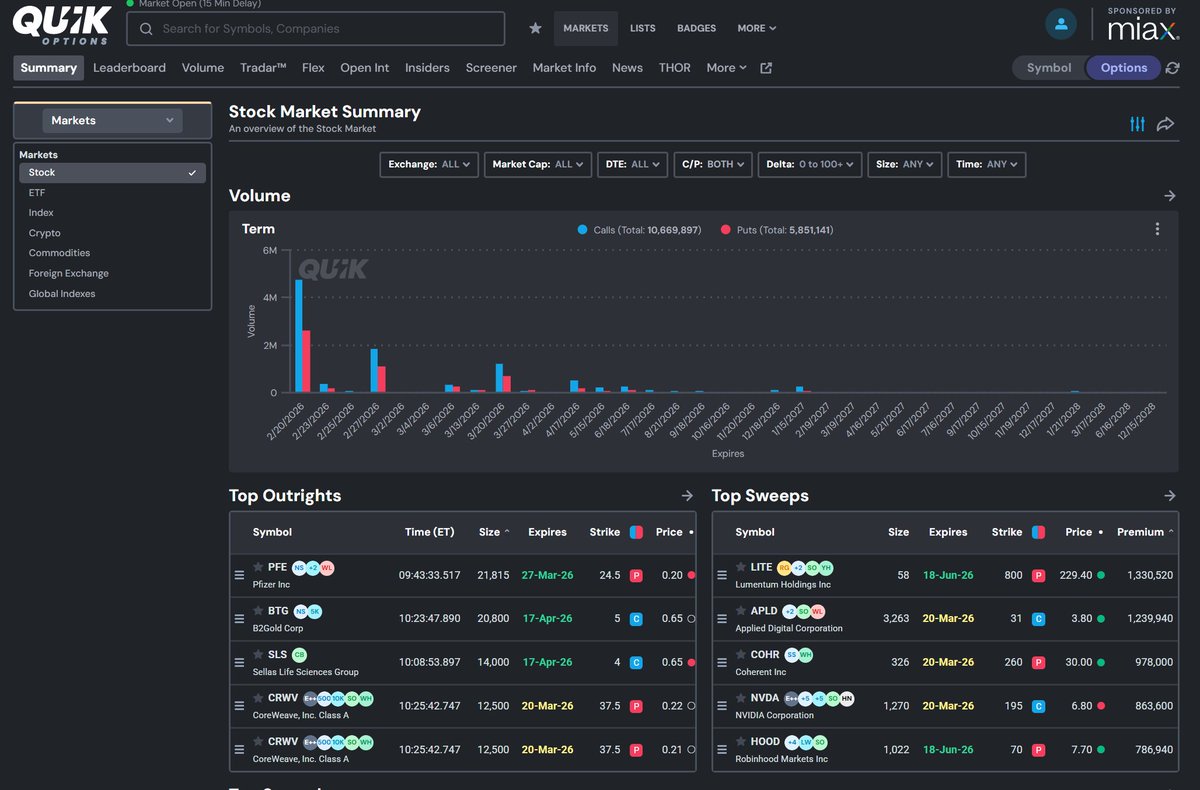Click the 2/20/2026 calls volume bar
Screen dimensions: 1200x790
point(298,336)
